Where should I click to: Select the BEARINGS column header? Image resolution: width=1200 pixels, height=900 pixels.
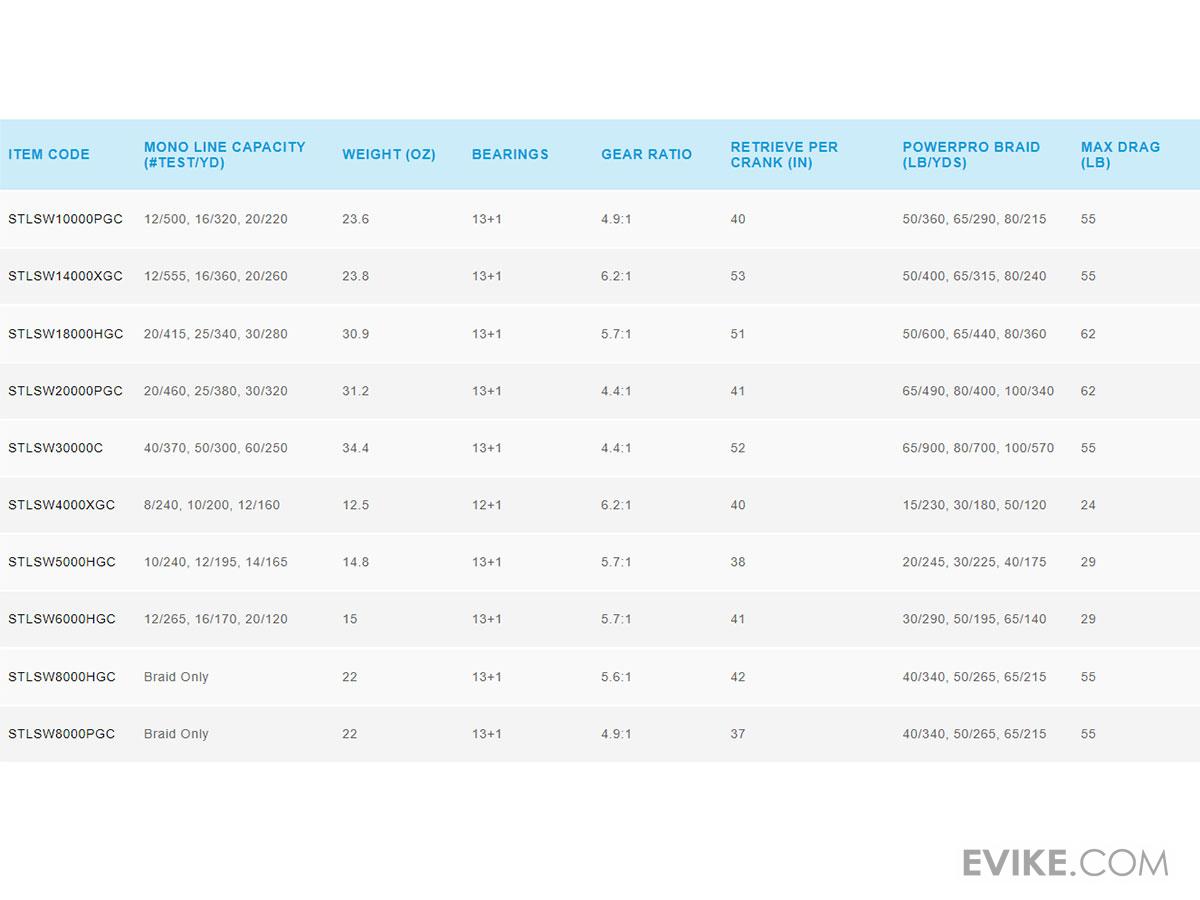point(510,155)
